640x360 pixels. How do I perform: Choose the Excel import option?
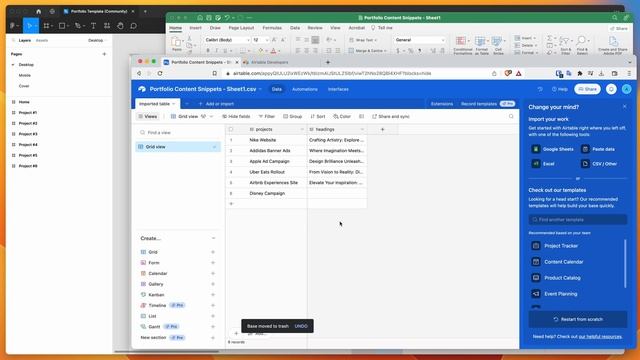tap(544, 164)
